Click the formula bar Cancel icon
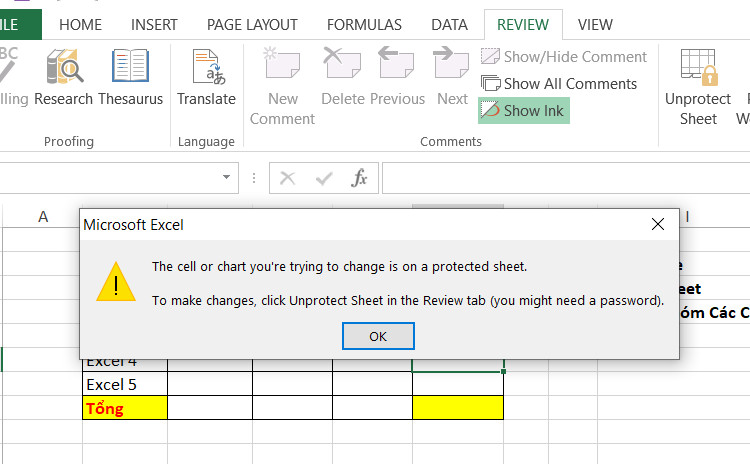Image resolution: width=750 pixels, height=464 pixels. pos(287,178)
